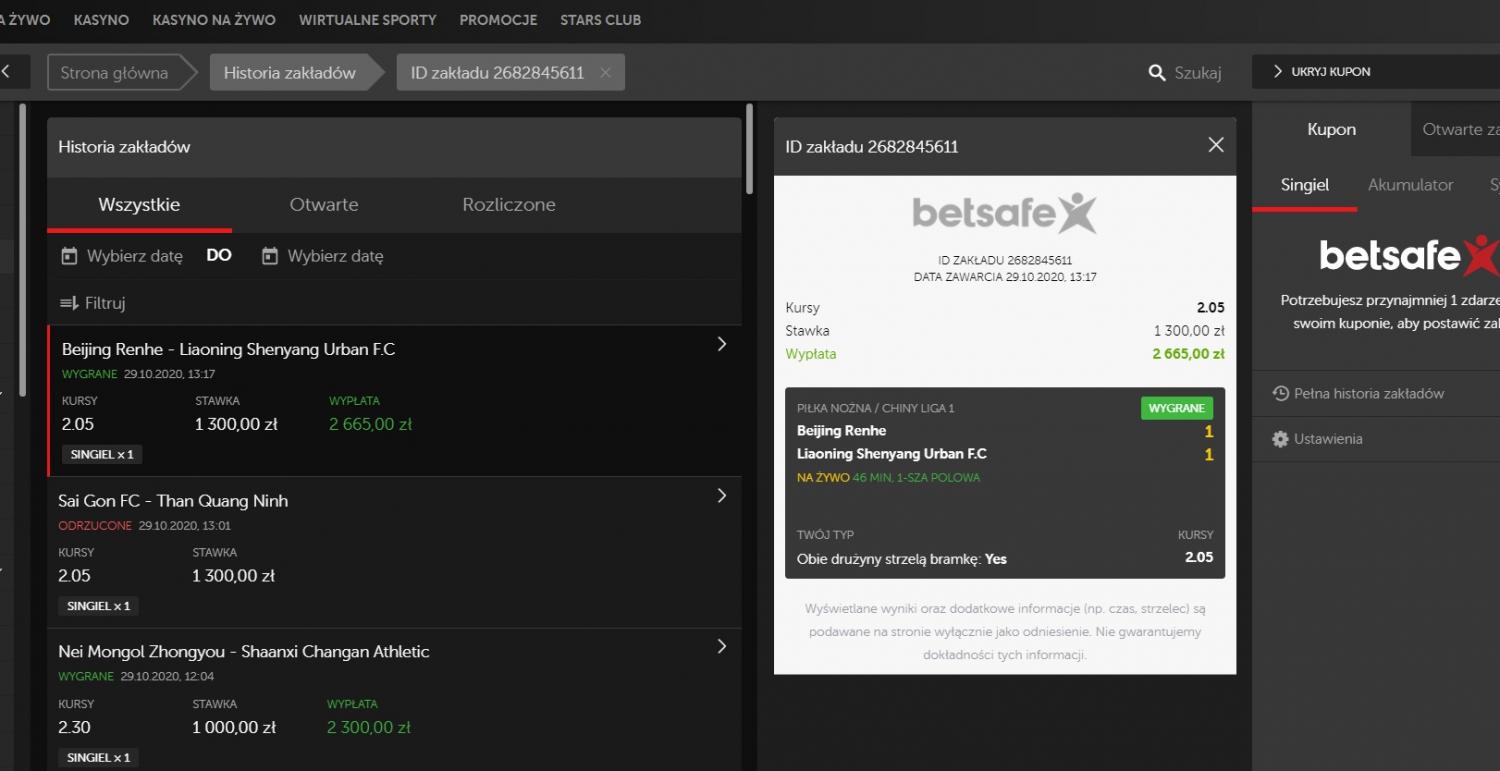This screenshot has width=1500, height=771.
Task: Close the bet receipt panel with X
Action: click(1216, 145)
